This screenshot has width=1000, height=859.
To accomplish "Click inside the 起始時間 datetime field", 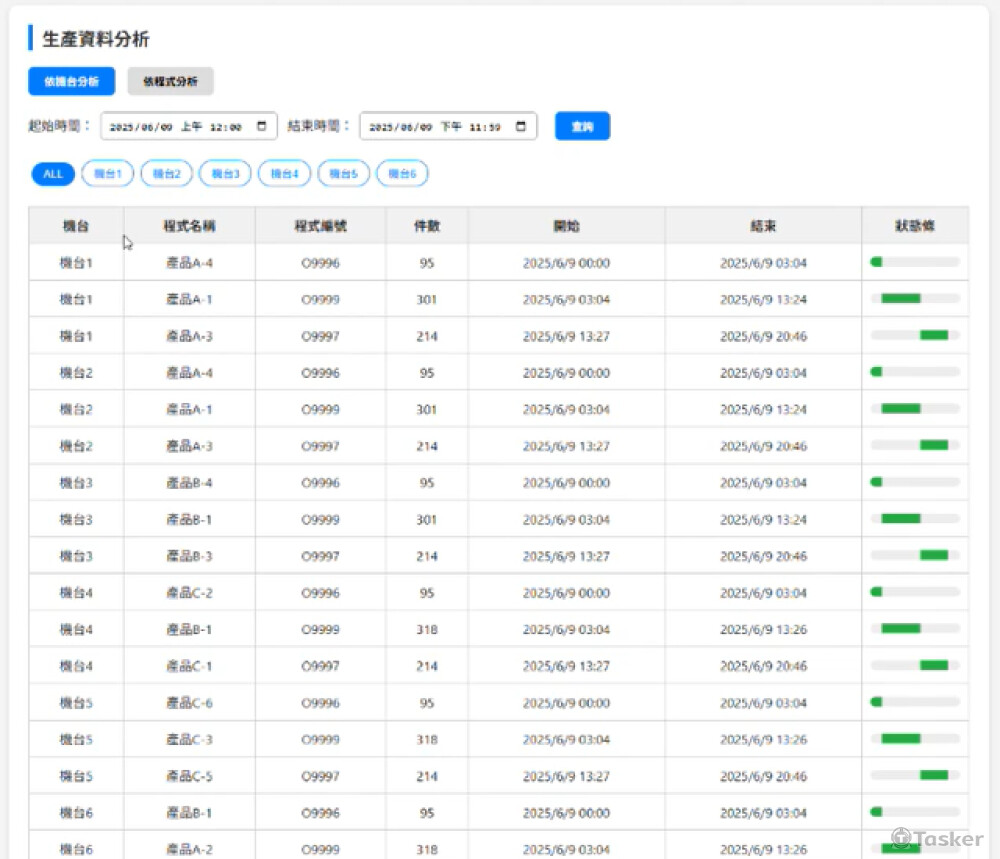I will (175, 127).
